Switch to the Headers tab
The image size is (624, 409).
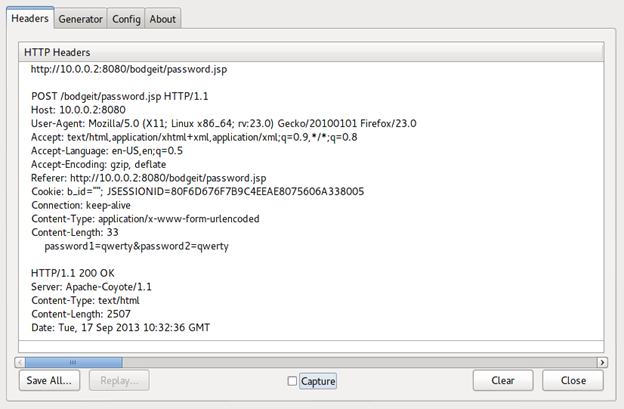pos(29,19)
